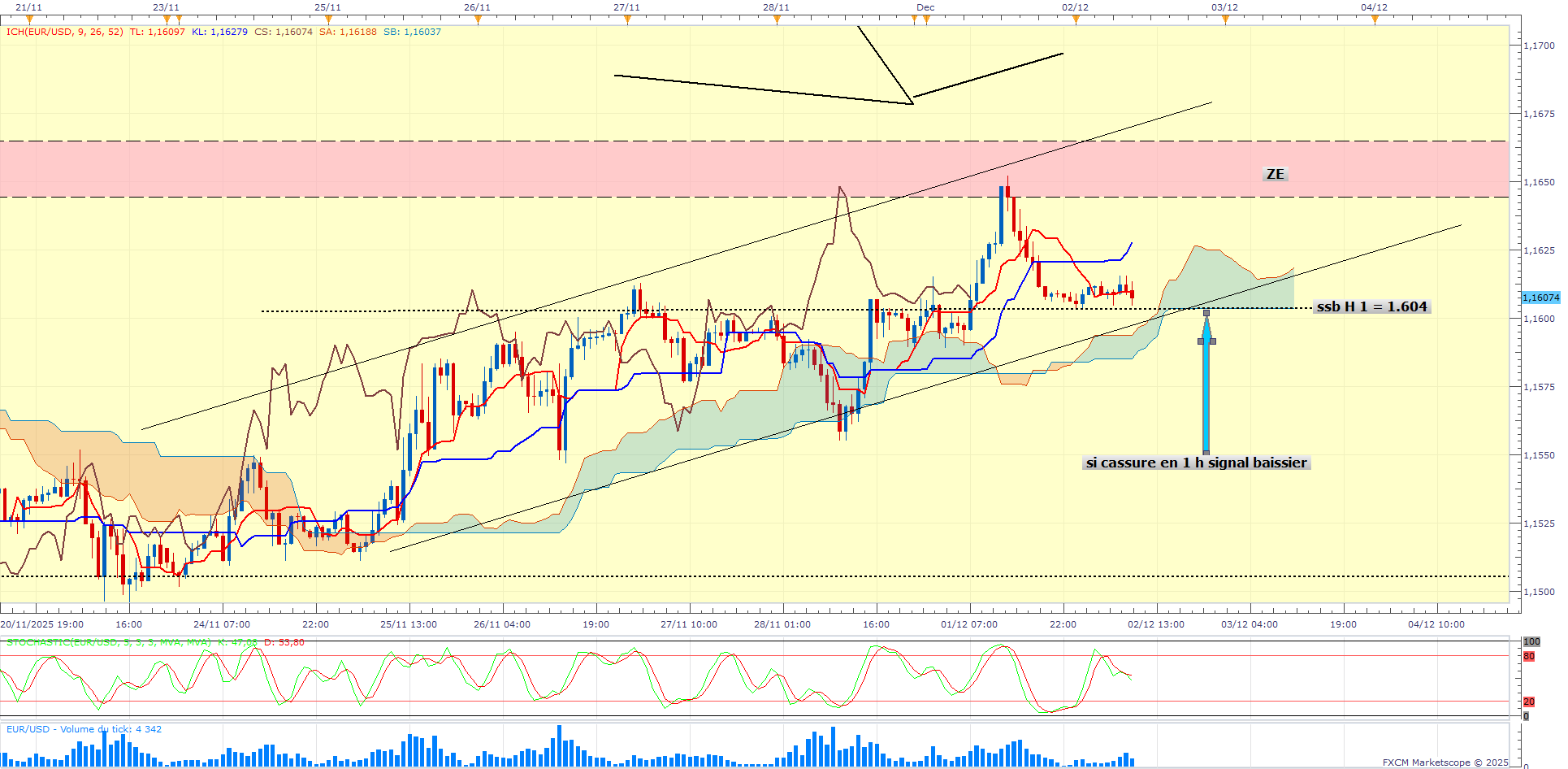This screenshot has width=1568, height=769.
Task: Click the 27/11 10:00 time label
Action: coord(689,624)
